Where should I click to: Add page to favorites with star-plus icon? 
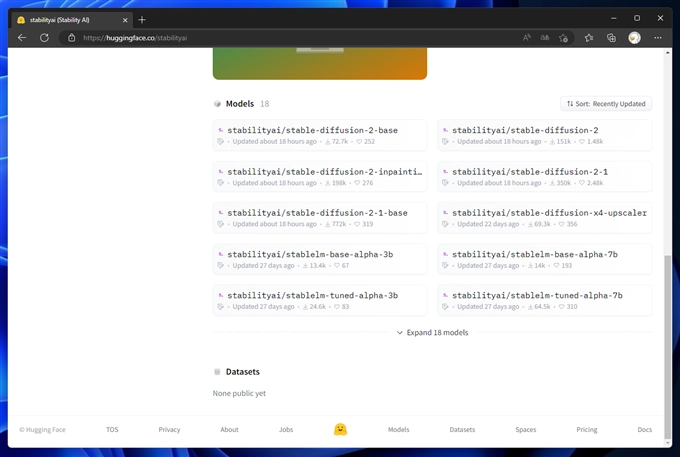pos(563,38)
